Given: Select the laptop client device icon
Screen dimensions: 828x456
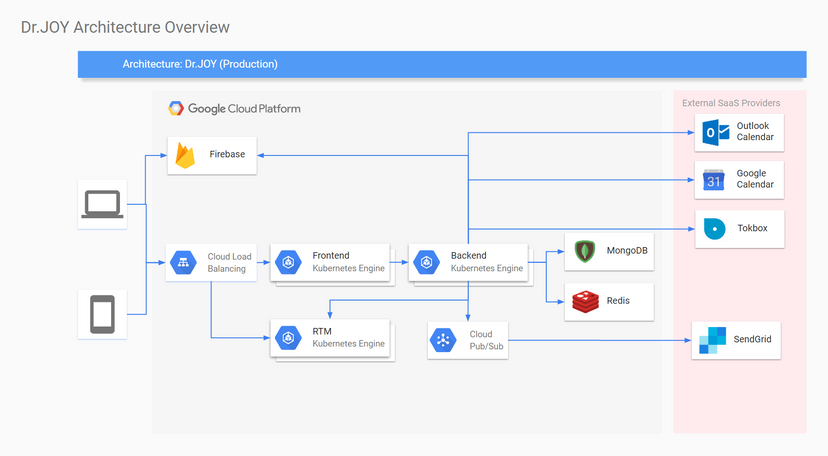Looking at the screenshot, I should (x=102, y=204).
